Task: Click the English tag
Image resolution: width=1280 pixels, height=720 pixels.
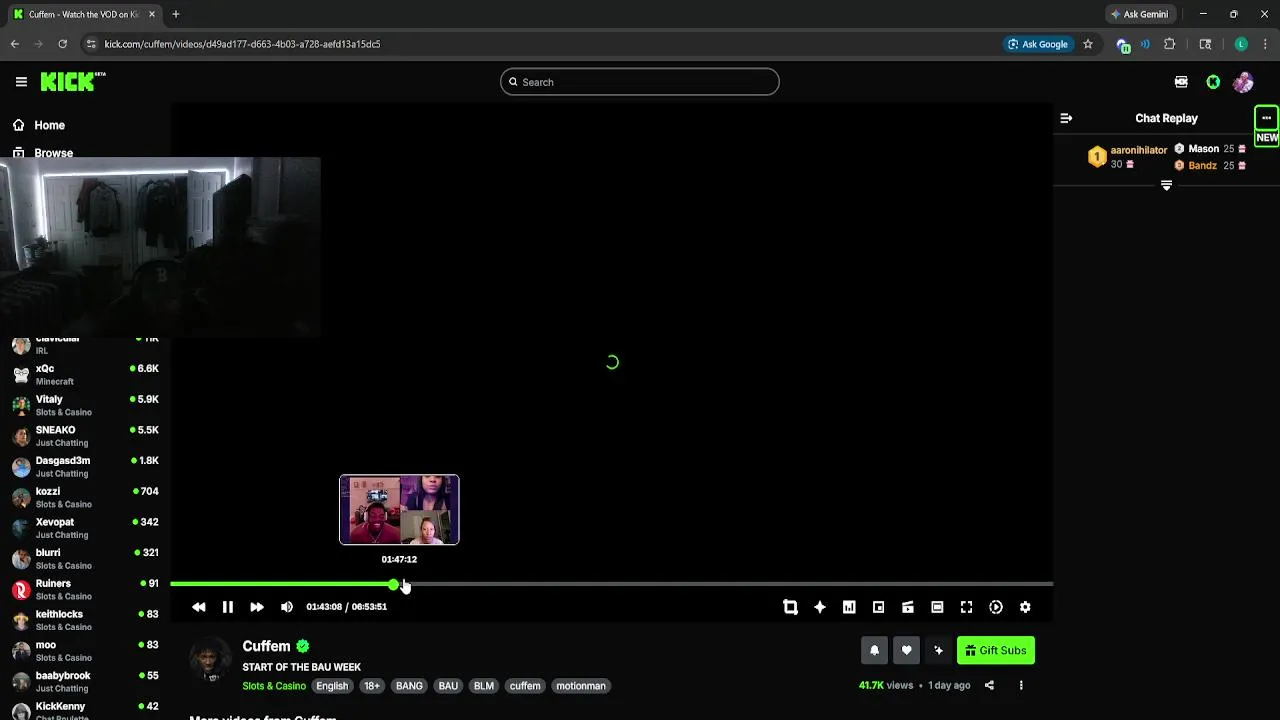Action: (332, 686)
